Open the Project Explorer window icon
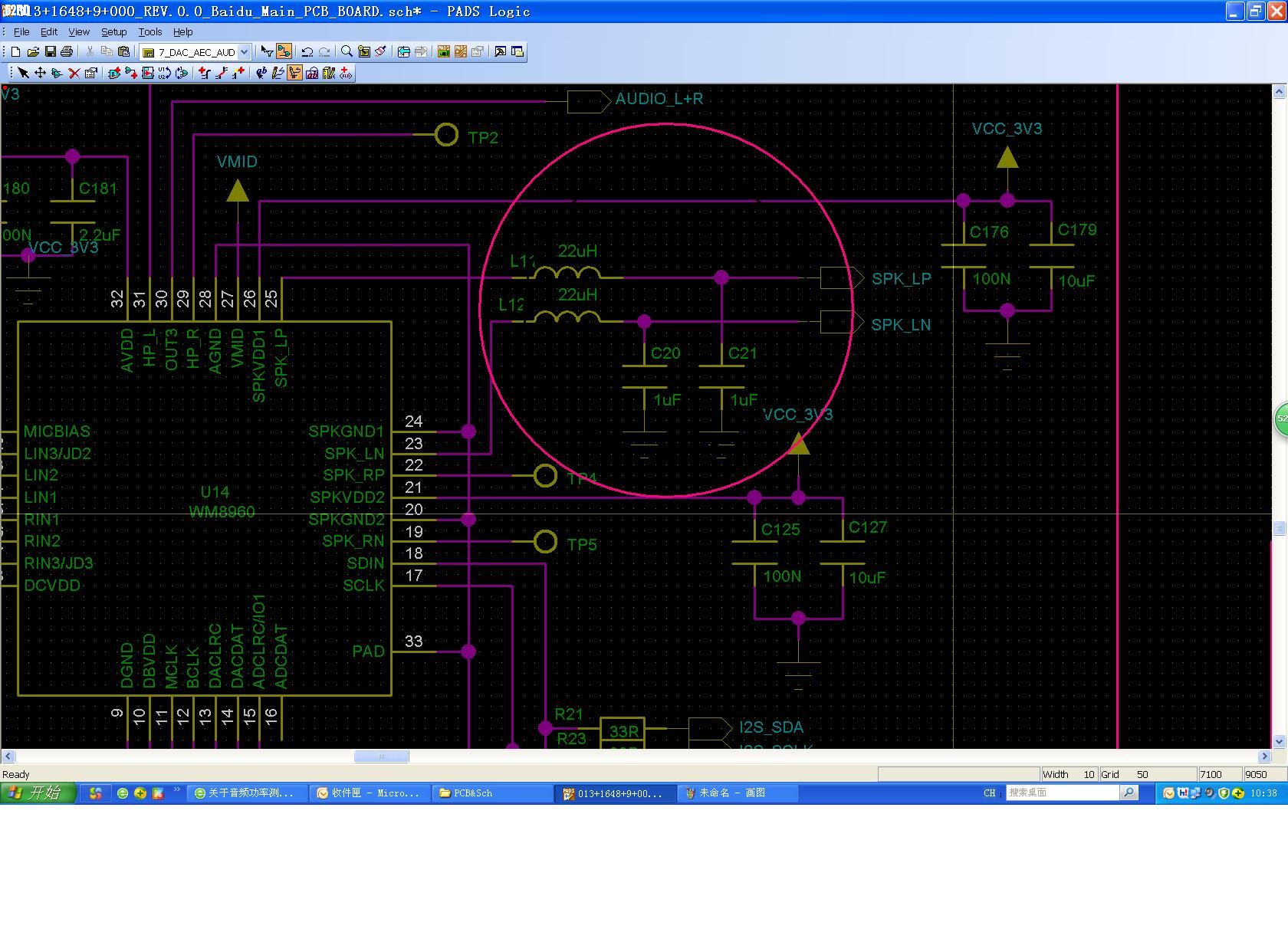 517,51
